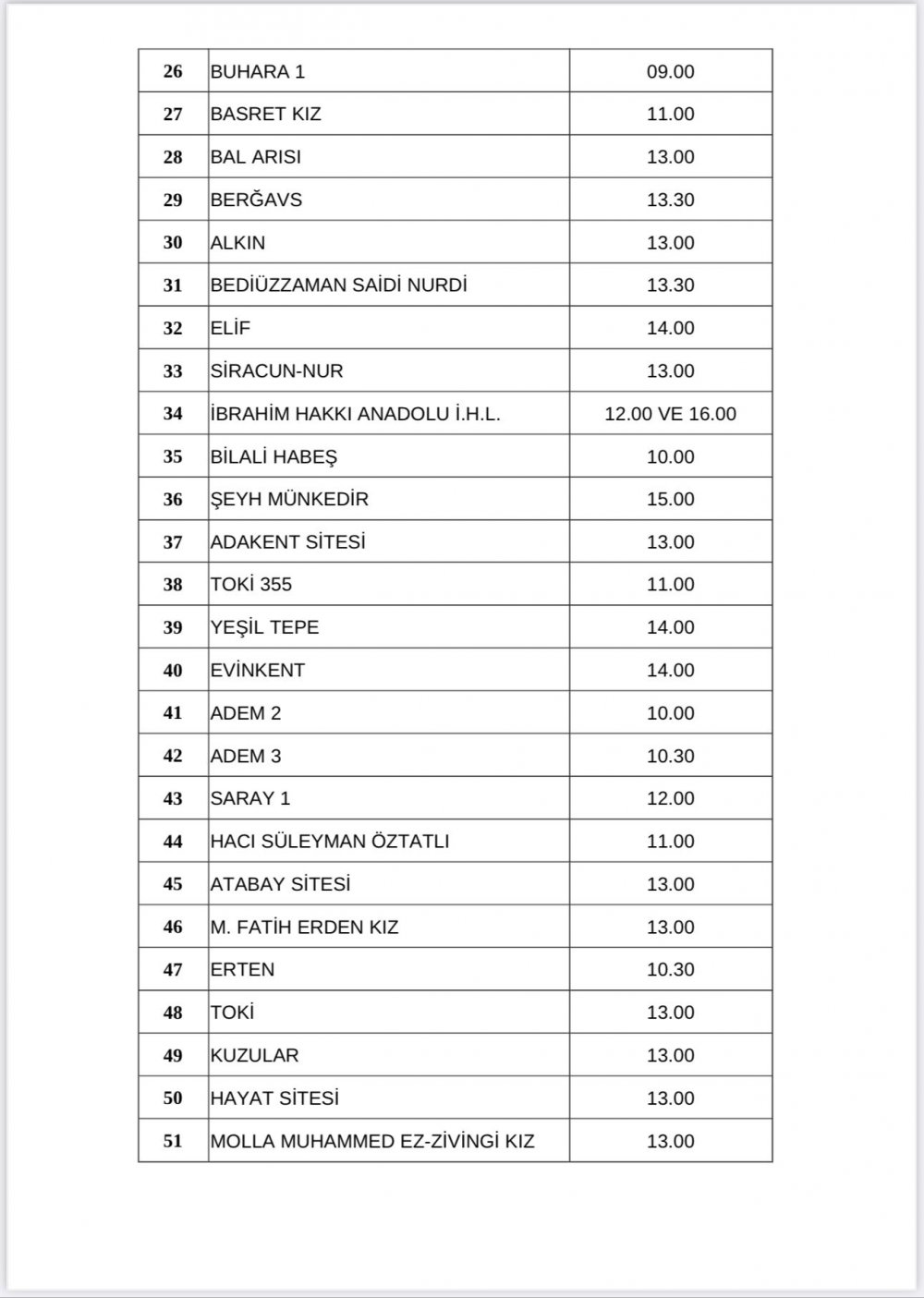Viewport: 924px width, 1298px height.
Task: Click the 12.00 VE 16.00 time cell
Action: tap(671, 414)
